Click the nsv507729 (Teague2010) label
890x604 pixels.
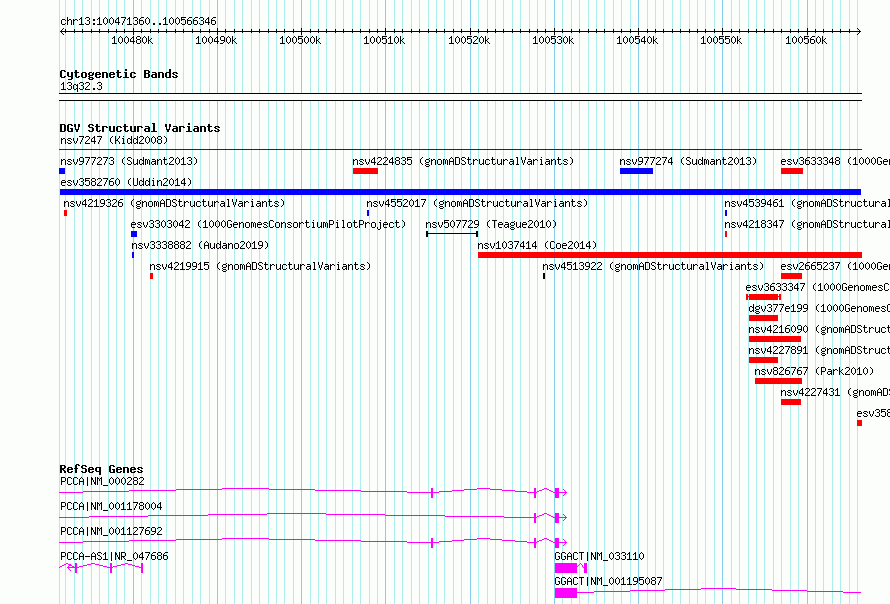coord(491,224)
